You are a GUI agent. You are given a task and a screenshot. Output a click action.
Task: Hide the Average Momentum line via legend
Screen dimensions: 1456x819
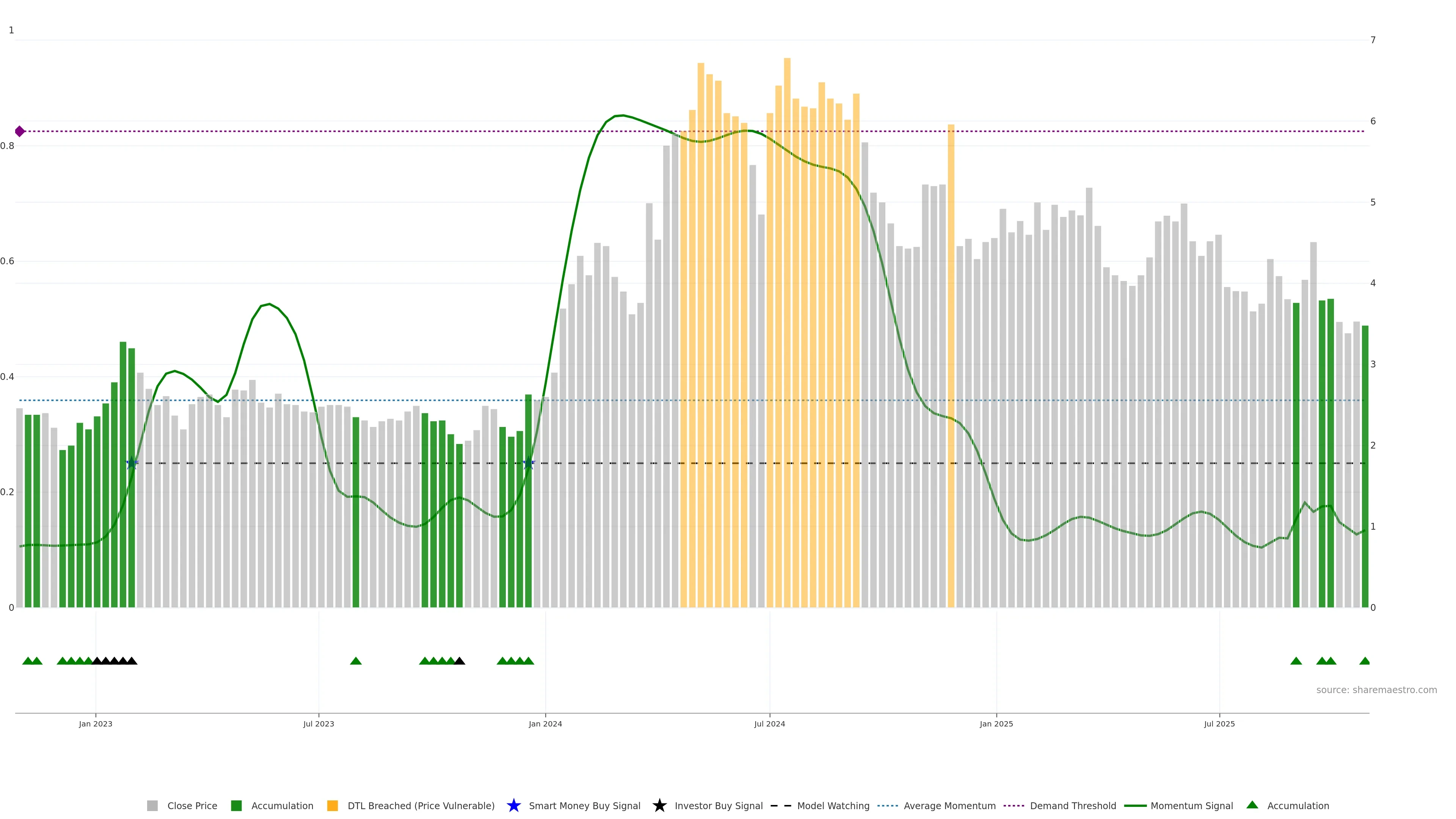(949, 805)
